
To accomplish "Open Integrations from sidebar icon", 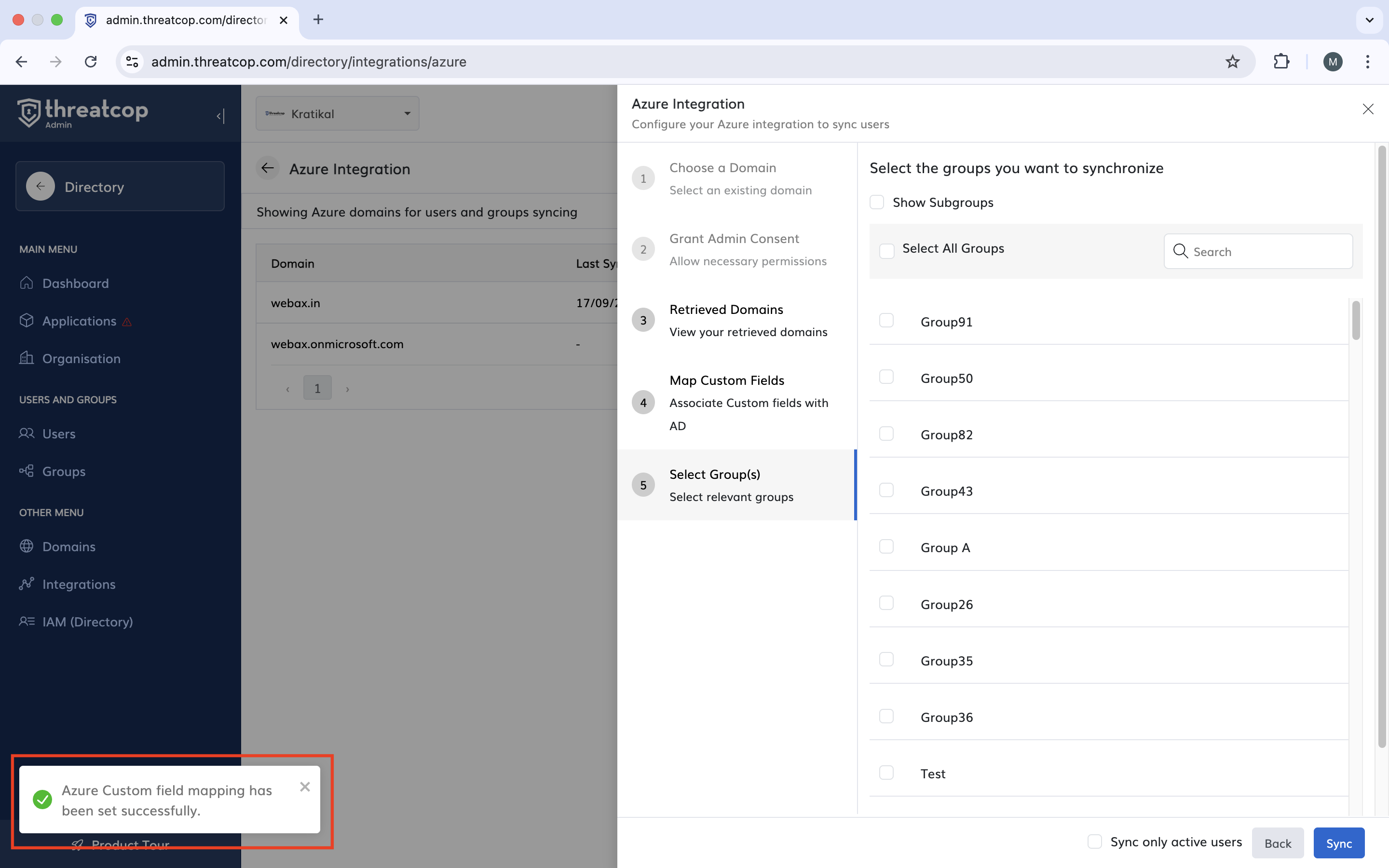I will [27, 584].
